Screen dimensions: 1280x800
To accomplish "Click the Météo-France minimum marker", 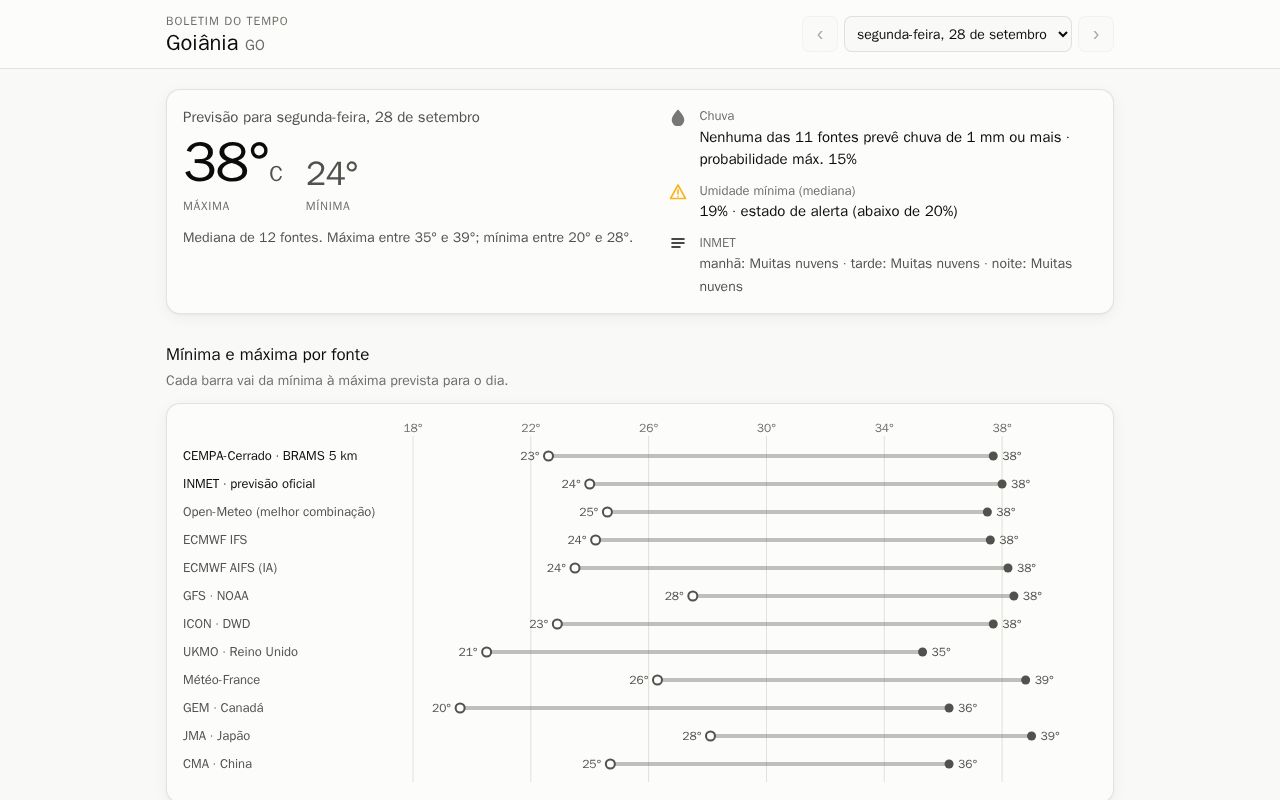I will click(657, 680).
